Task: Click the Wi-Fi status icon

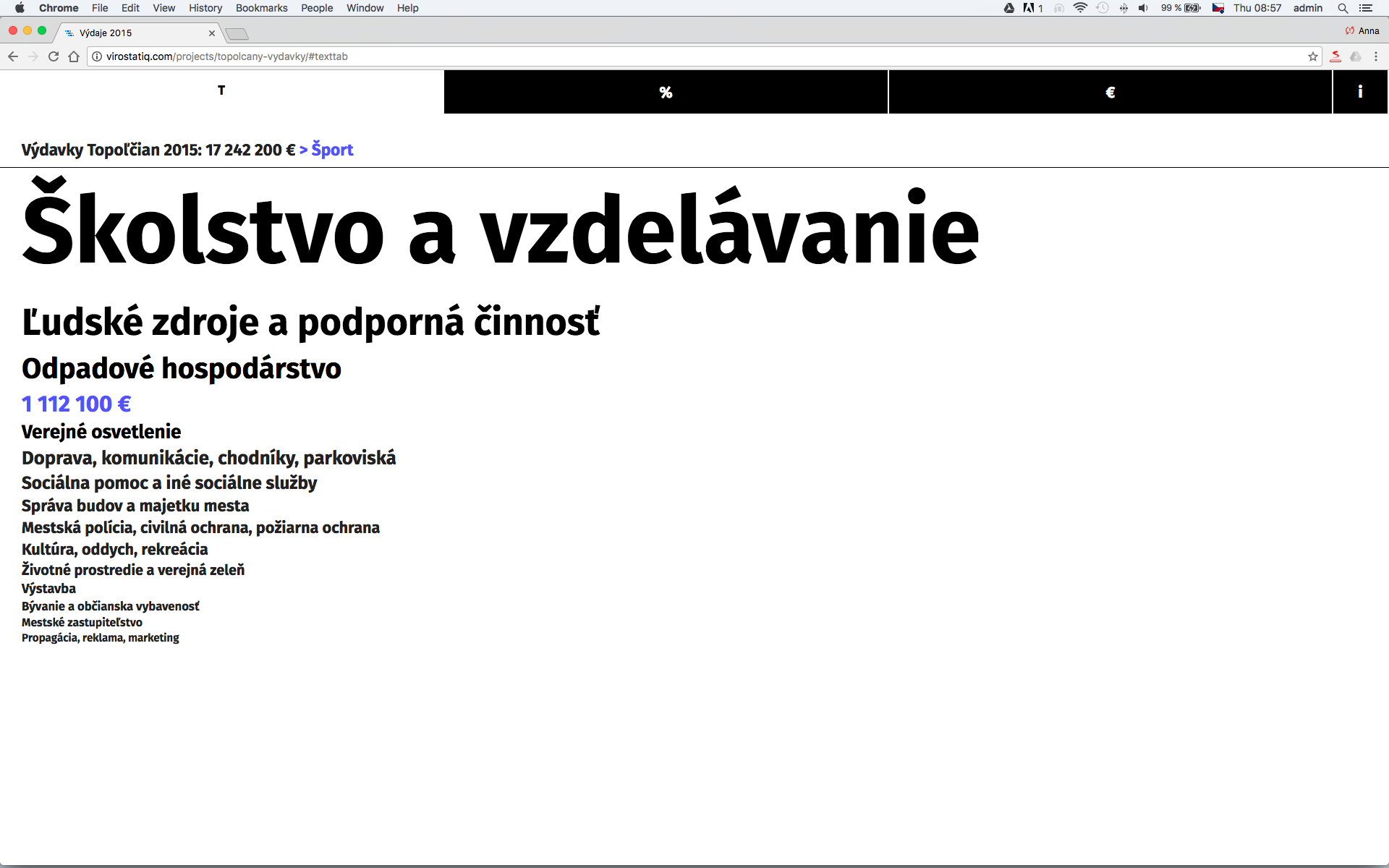Action: tap(1080, 8)
